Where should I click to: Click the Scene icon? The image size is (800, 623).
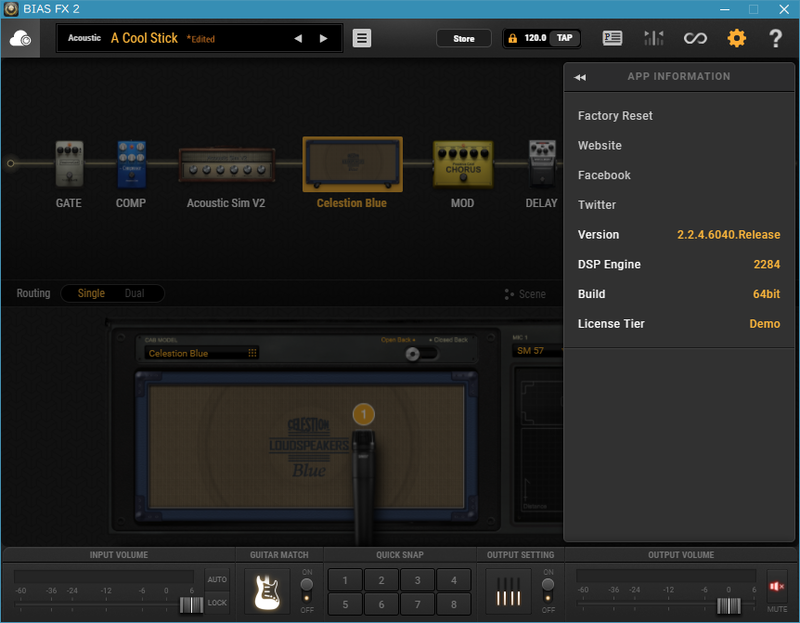[509, 294]
